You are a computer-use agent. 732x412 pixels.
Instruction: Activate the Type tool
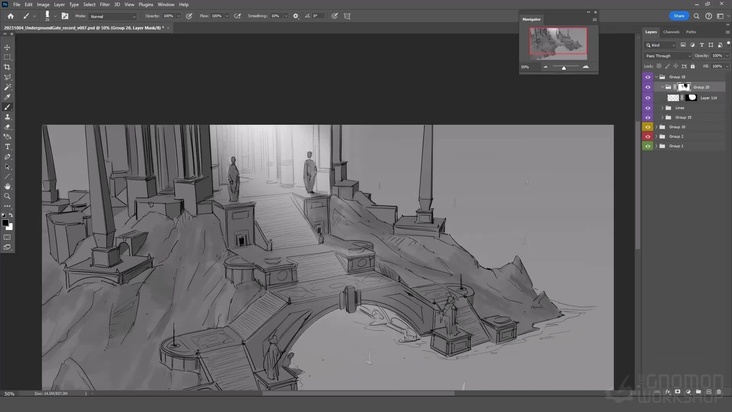coord(7,147)
